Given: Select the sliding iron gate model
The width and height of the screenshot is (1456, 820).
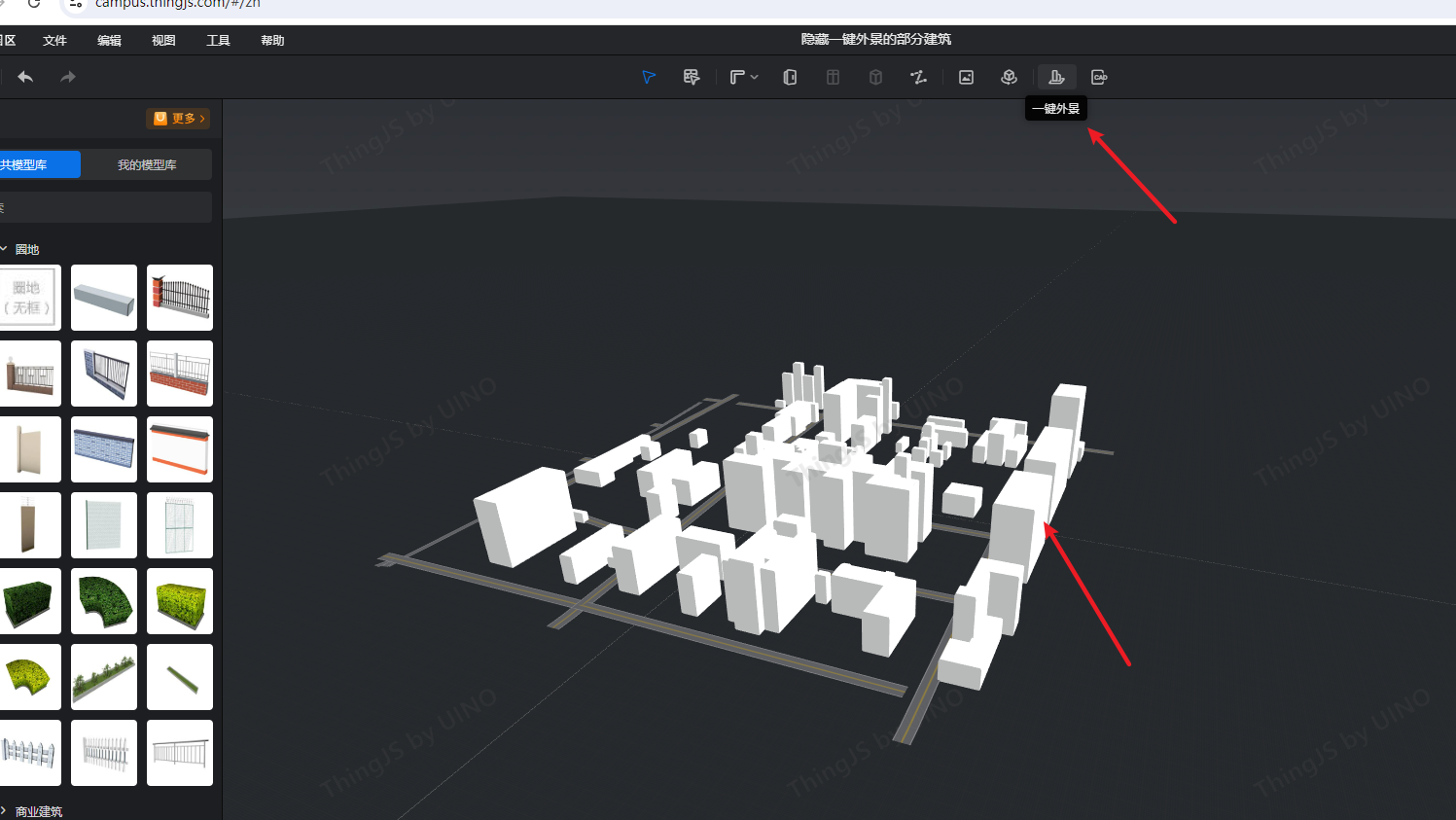Looking at the screenshot, I should tap(104, 374).
